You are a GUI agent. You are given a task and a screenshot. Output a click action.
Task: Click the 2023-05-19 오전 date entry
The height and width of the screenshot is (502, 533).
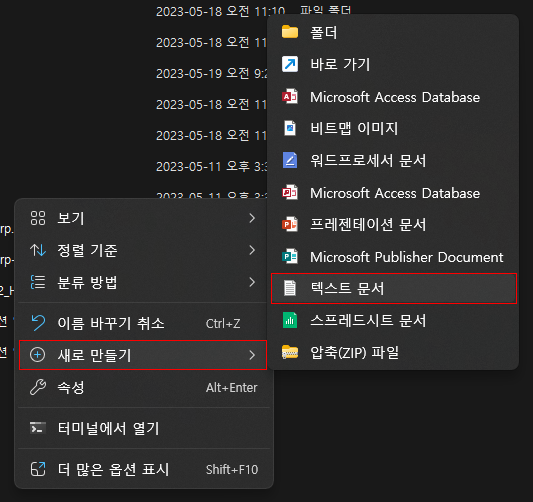pos(212,73)
